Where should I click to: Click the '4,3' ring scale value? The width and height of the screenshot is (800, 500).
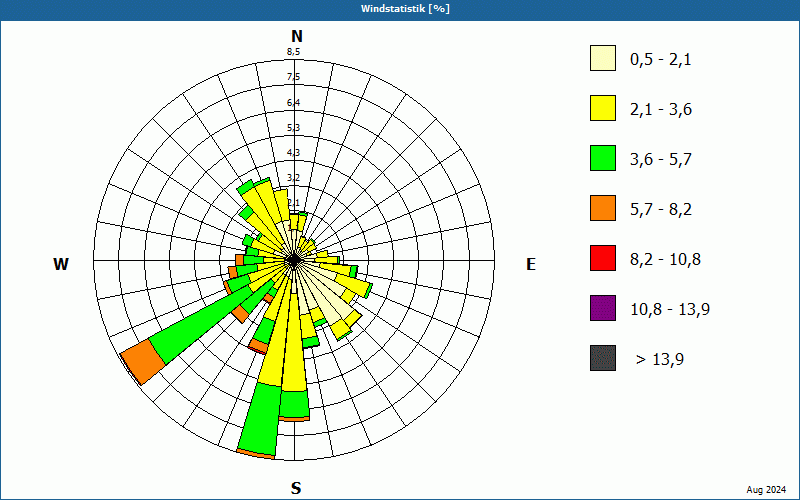coord(293,153)
